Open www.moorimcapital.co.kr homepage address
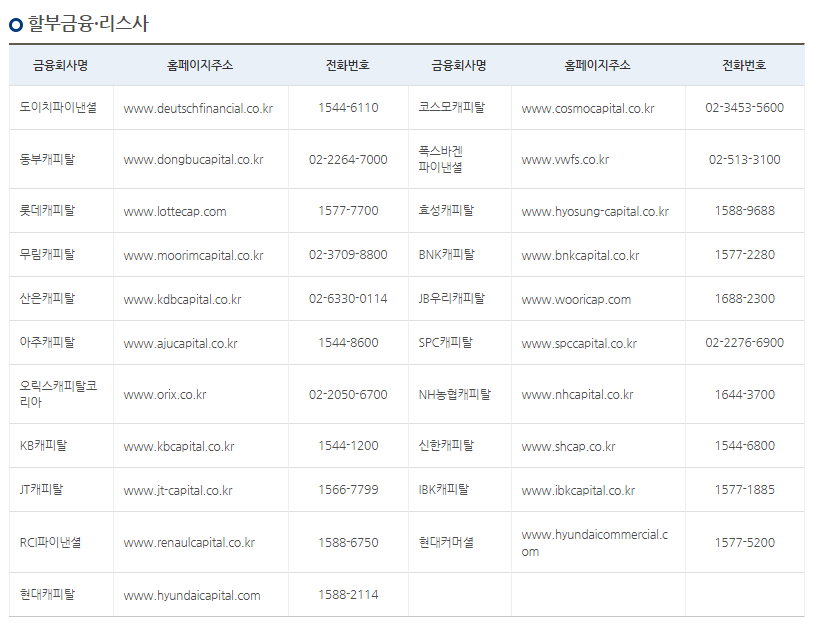 [x=193, y=255]
